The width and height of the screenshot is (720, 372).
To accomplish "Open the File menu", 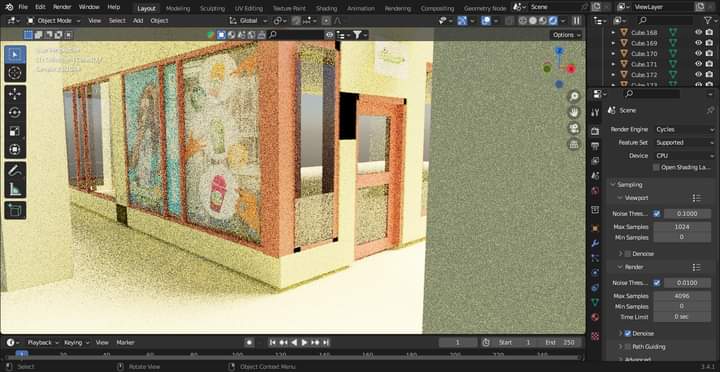I will pos(23,7).
